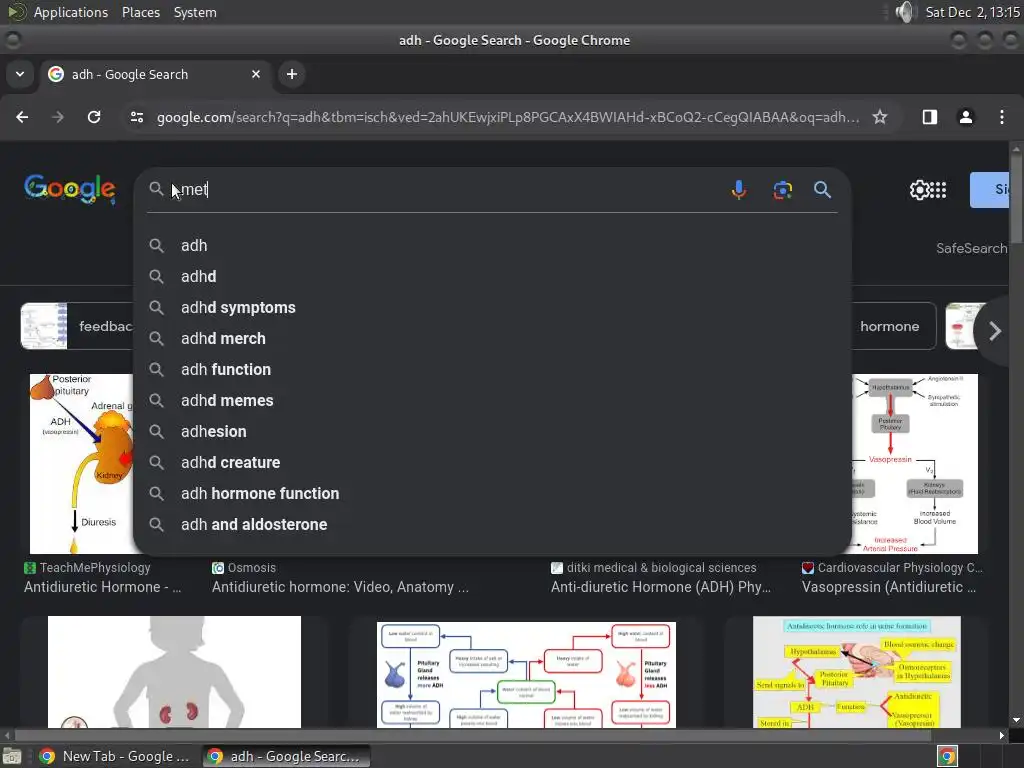Open the Google apps grid
Screen dimensions: 1024x768
938,190
